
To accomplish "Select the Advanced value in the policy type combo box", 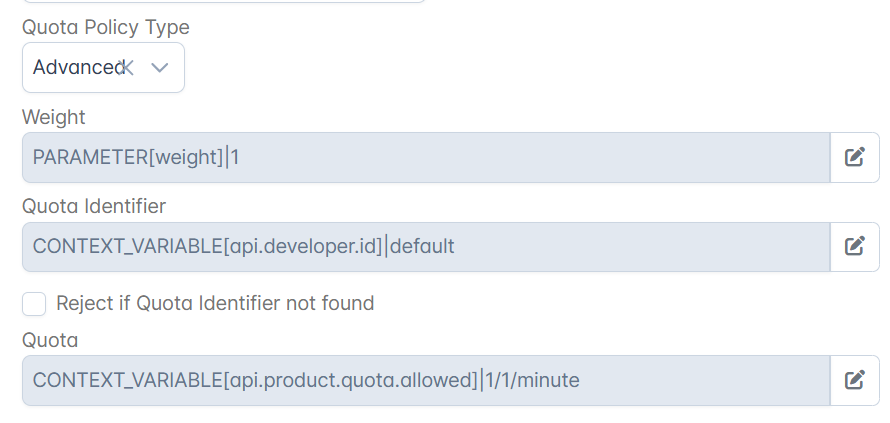I will point(78,67).
